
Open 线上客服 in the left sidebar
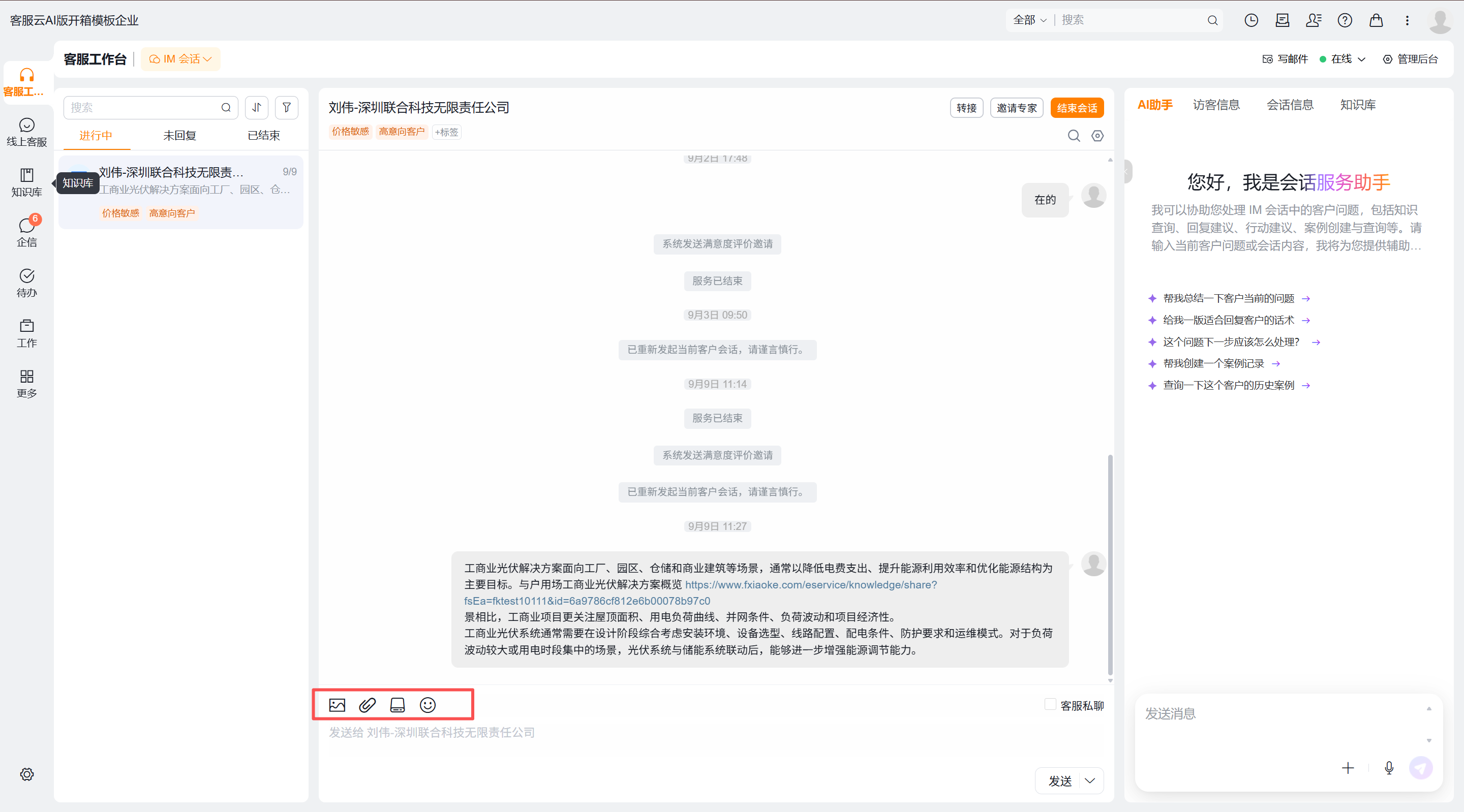pos(27,132)
